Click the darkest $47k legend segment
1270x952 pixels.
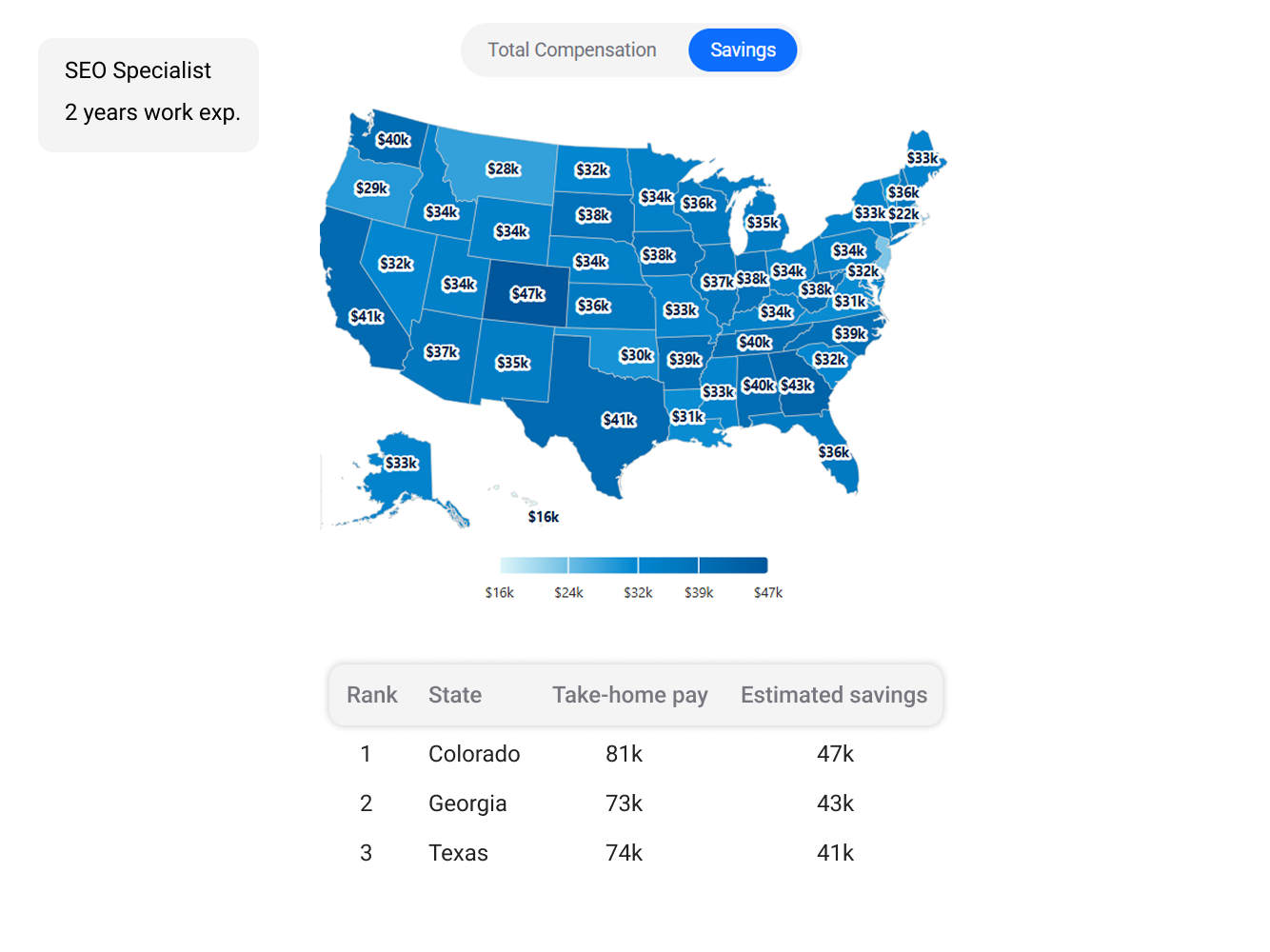coord(733,565)
